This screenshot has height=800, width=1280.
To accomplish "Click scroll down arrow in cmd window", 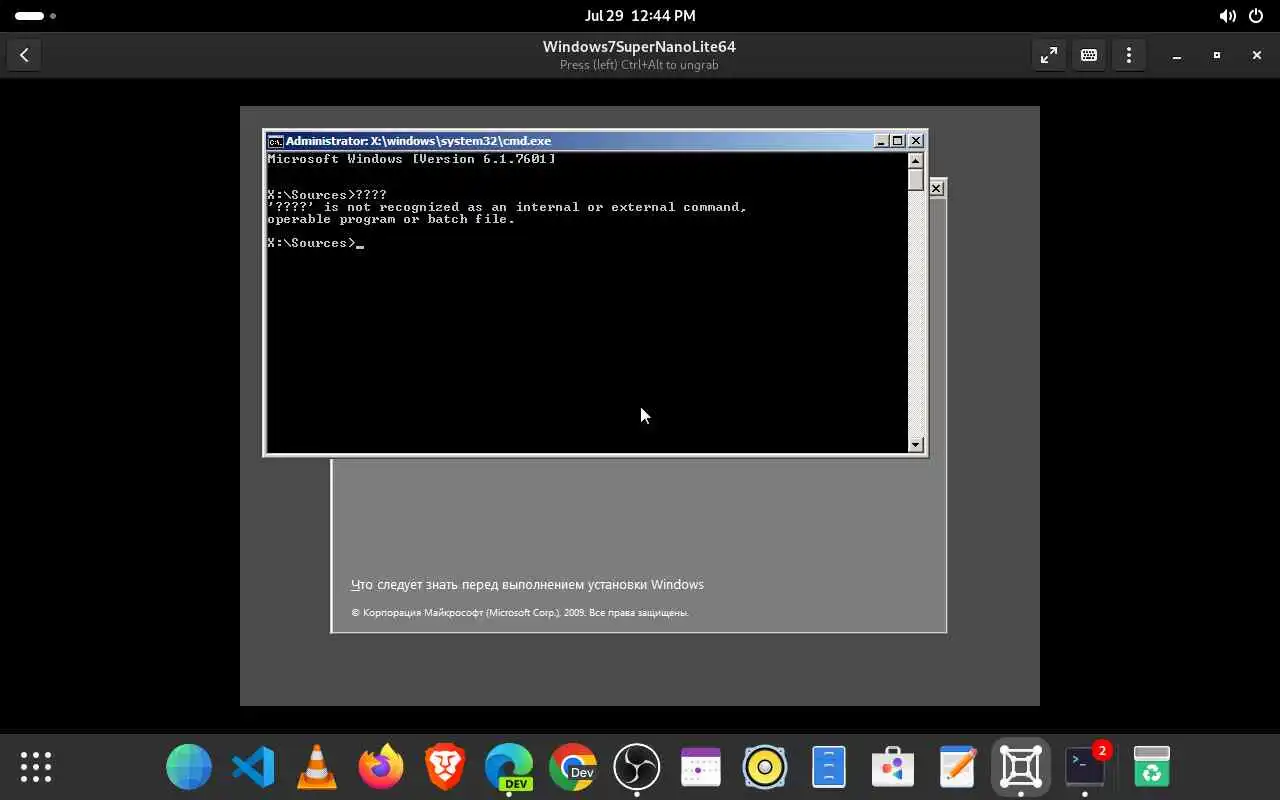I will (x=915, y=444).
